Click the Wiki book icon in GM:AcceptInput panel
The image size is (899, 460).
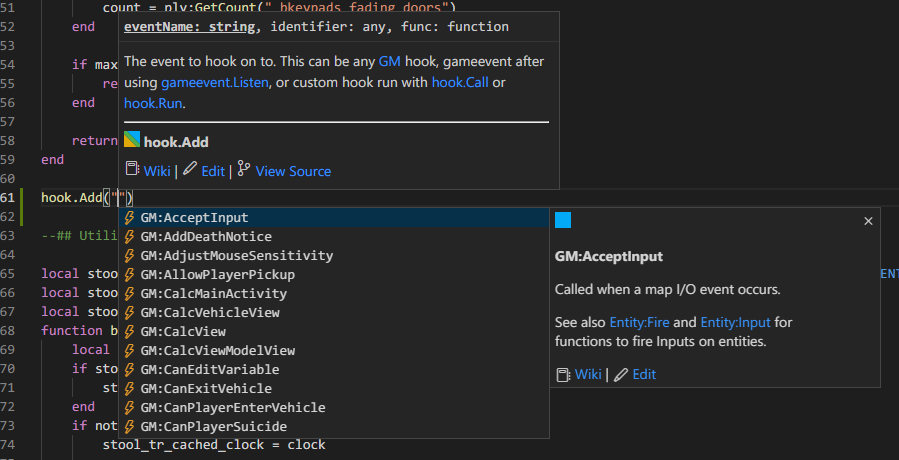563,374
